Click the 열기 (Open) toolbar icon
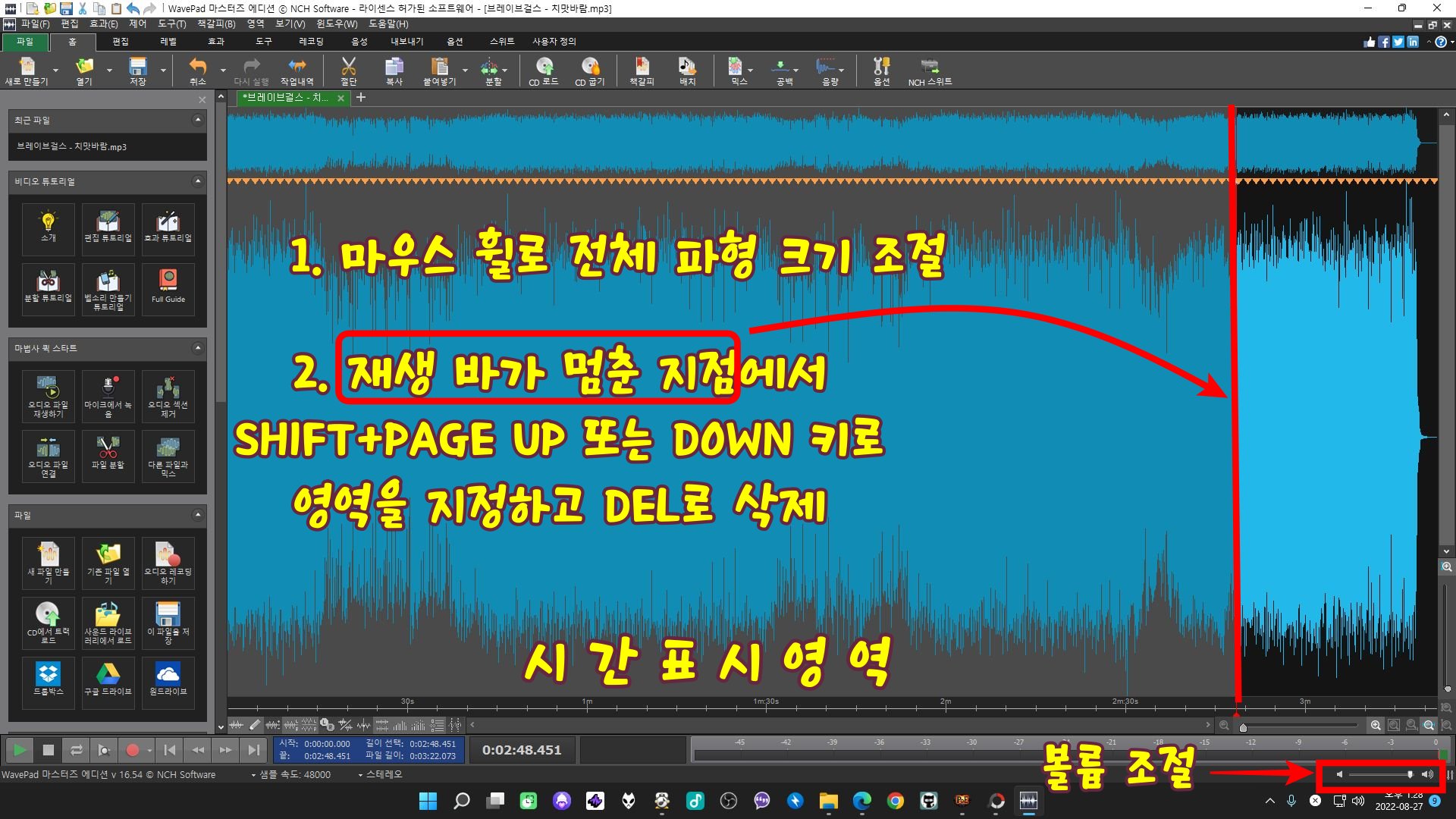The image size is (1456, 819). (84, 71)
